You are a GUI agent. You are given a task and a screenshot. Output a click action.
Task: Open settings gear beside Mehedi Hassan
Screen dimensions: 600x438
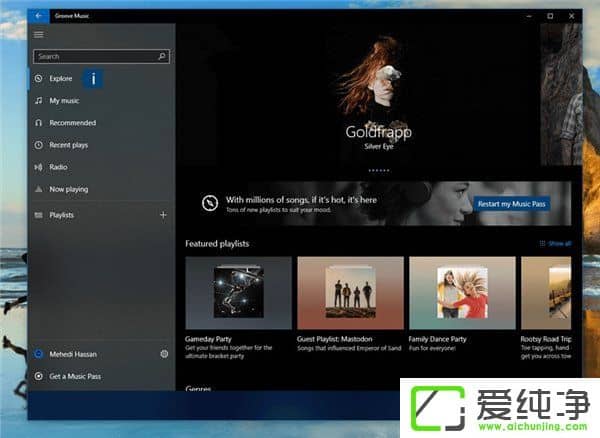[x=164, y=354]
